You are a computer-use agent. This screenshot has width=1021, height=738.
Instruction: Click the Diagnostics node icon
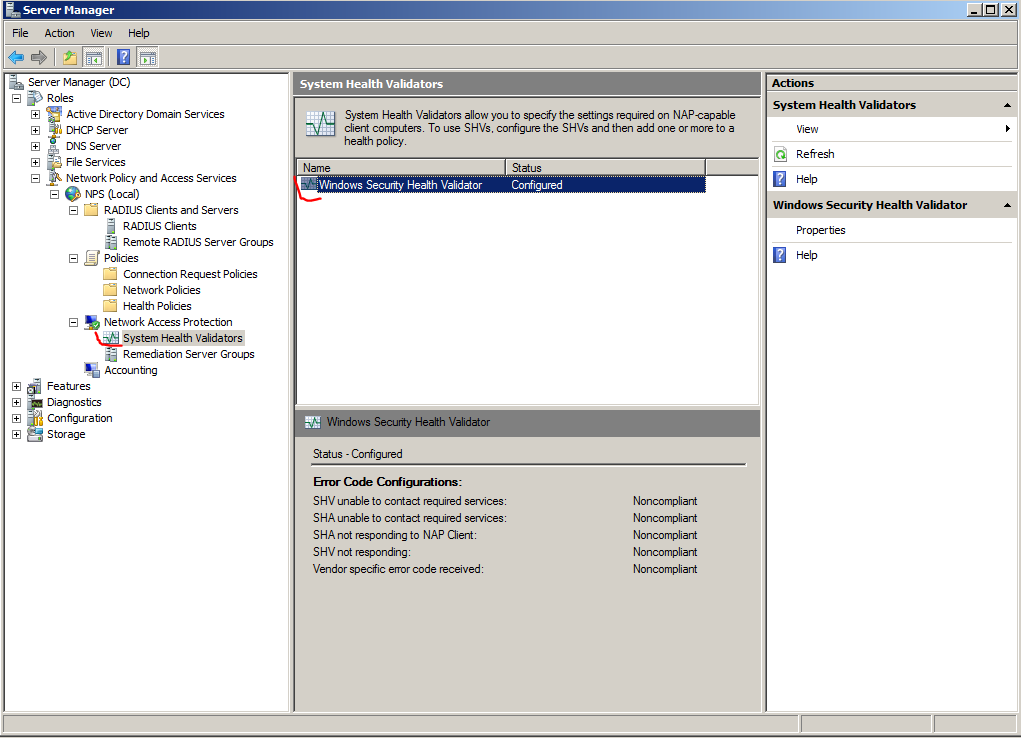click(x=35, y=402)
